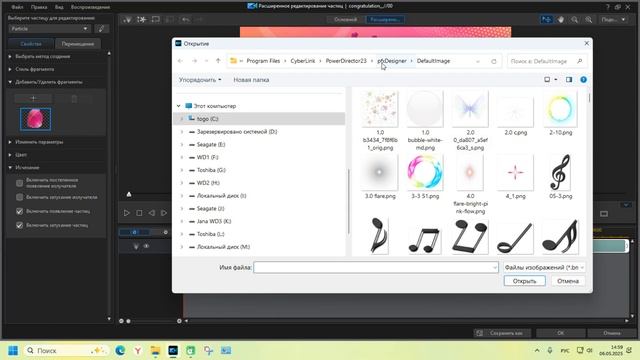The image size is (640, 360).
Task: Uncheck the fourth checkbox under Исчезание
Action: [19, 225]
